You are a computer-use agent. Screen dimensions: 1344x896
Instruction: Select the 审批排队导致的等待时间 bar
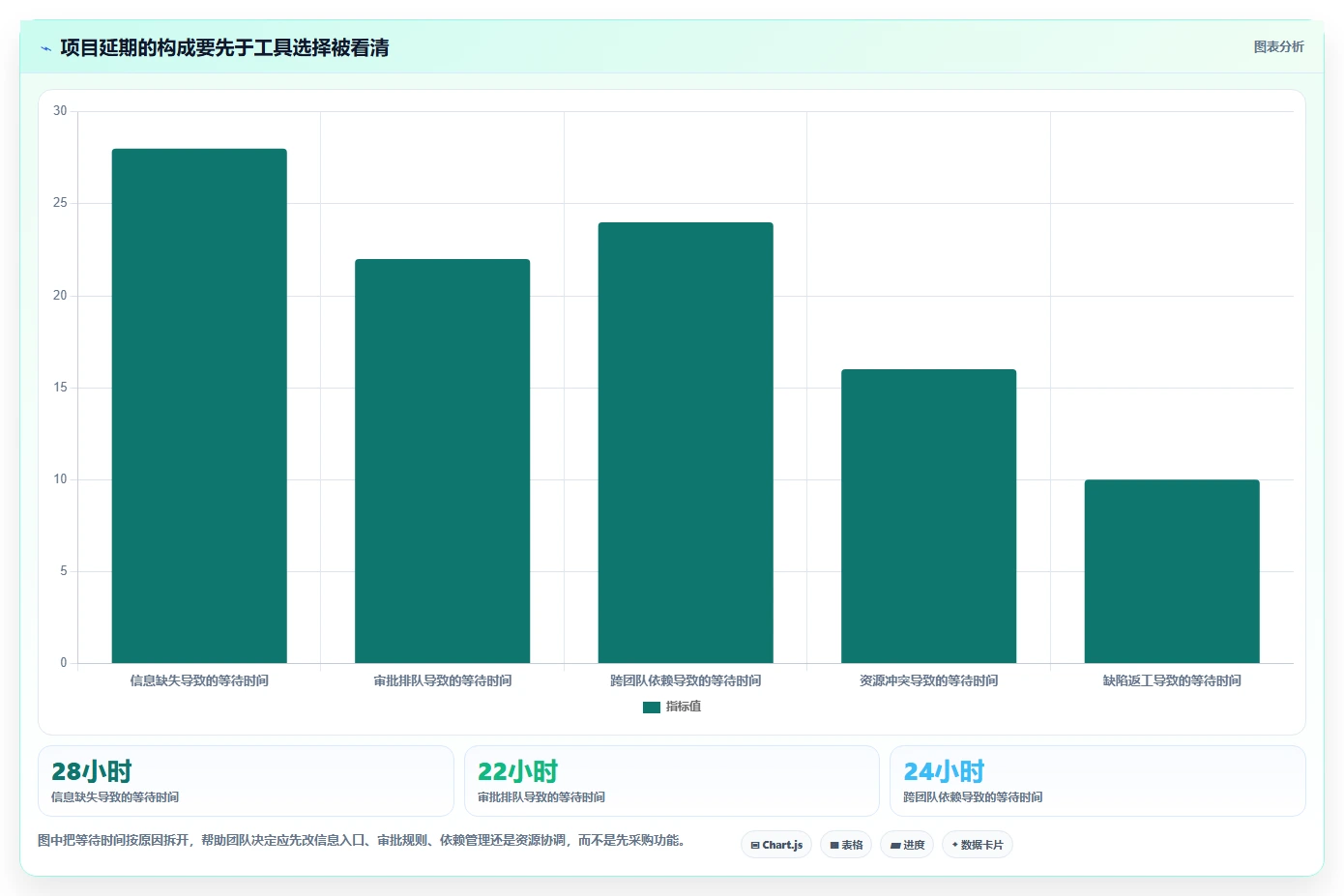(x=443, y=461)
